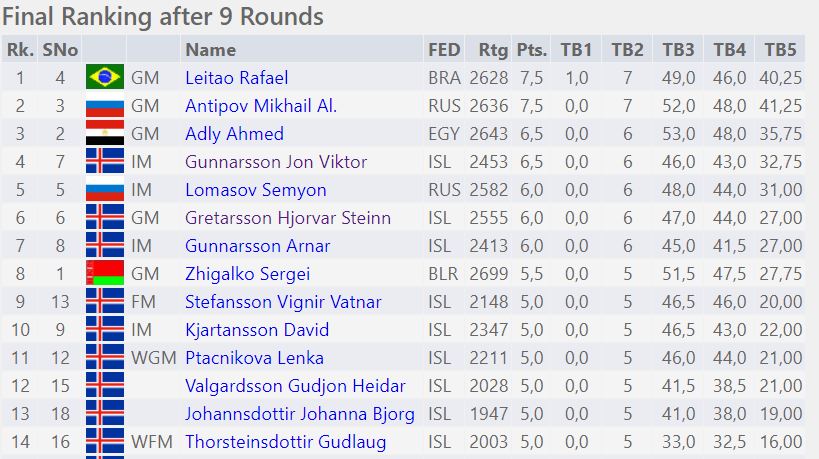Click the link for Kjartansson David

tap(257, 329)
